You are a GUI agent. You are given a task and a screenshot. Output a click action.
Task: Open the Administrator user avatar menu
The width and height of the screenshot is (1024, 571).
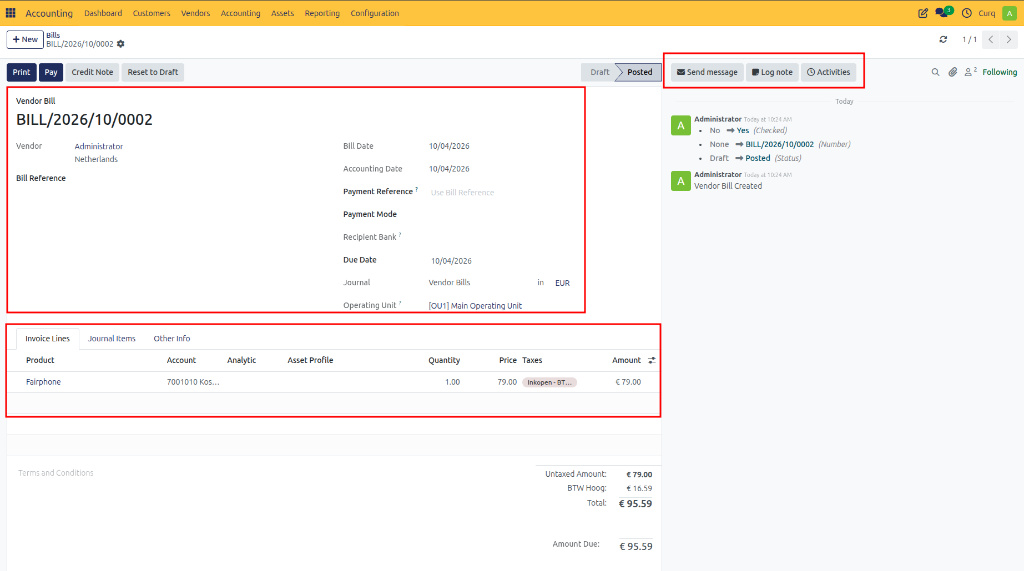[1010, 13]
